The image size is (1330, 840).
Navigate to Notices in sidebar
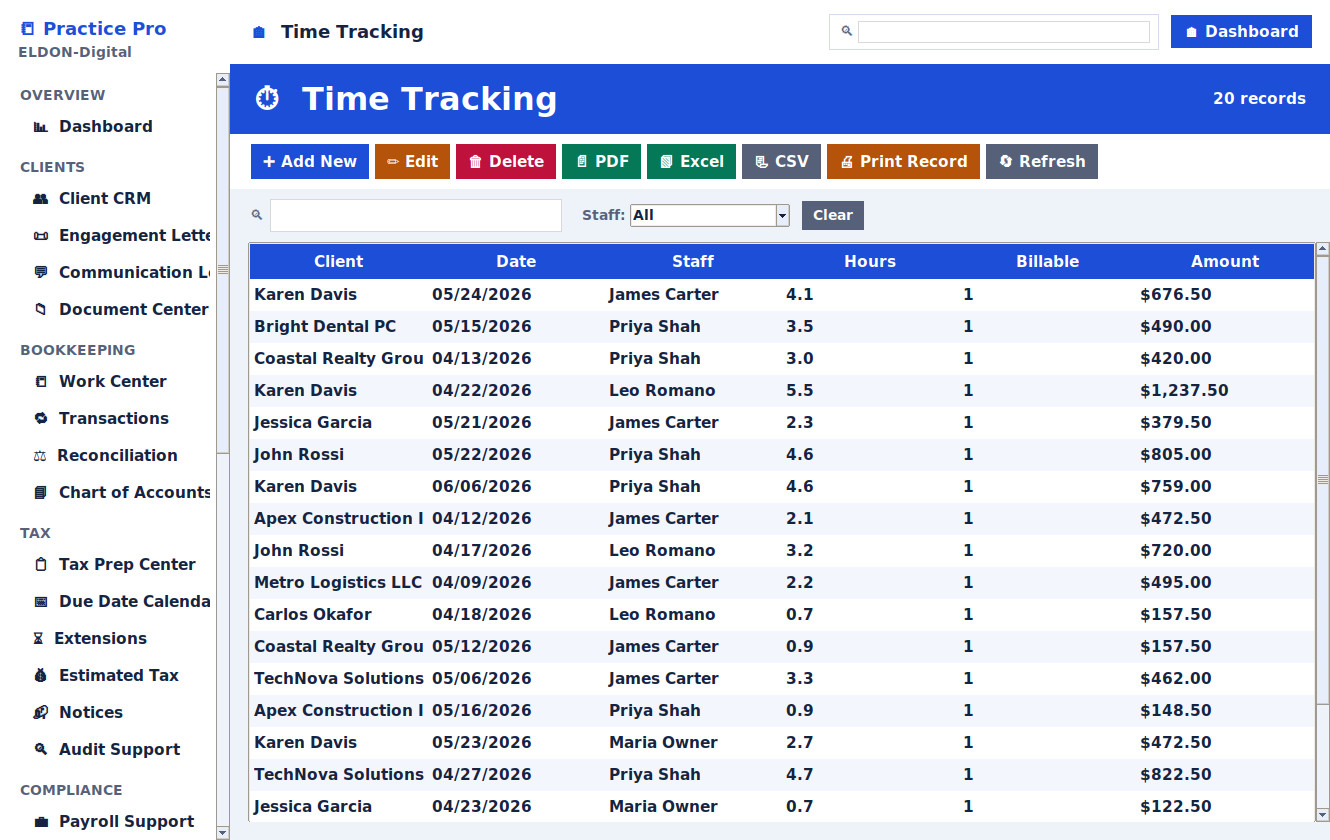(x=90, y=713)
